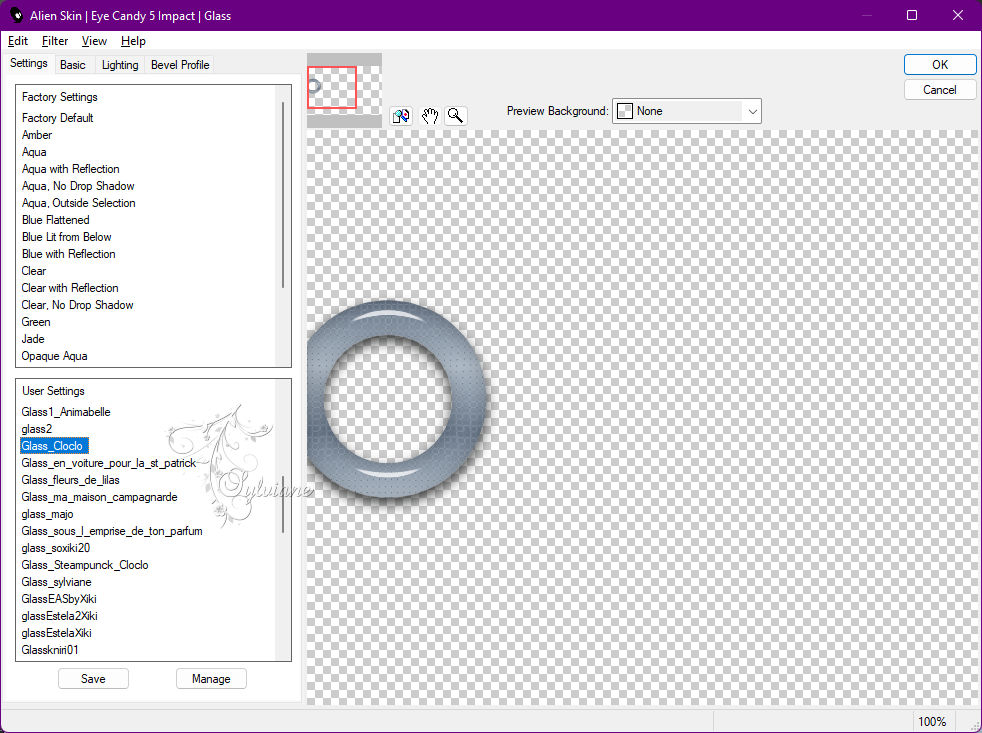Select the hand pan tool

pos(429,116)
